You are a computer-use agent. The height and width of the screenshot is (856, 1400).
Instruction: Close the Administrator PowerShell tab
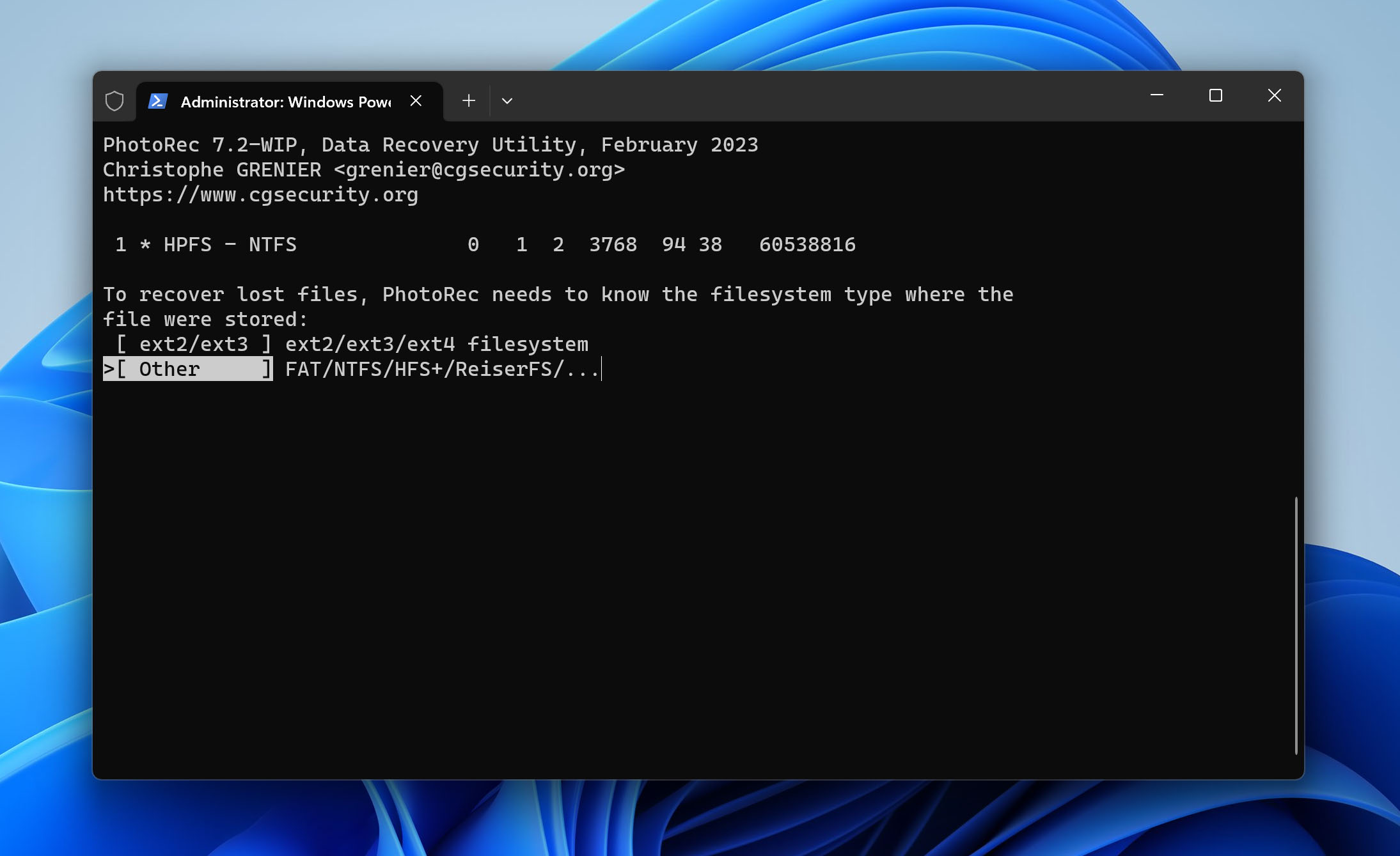(416, 101)
